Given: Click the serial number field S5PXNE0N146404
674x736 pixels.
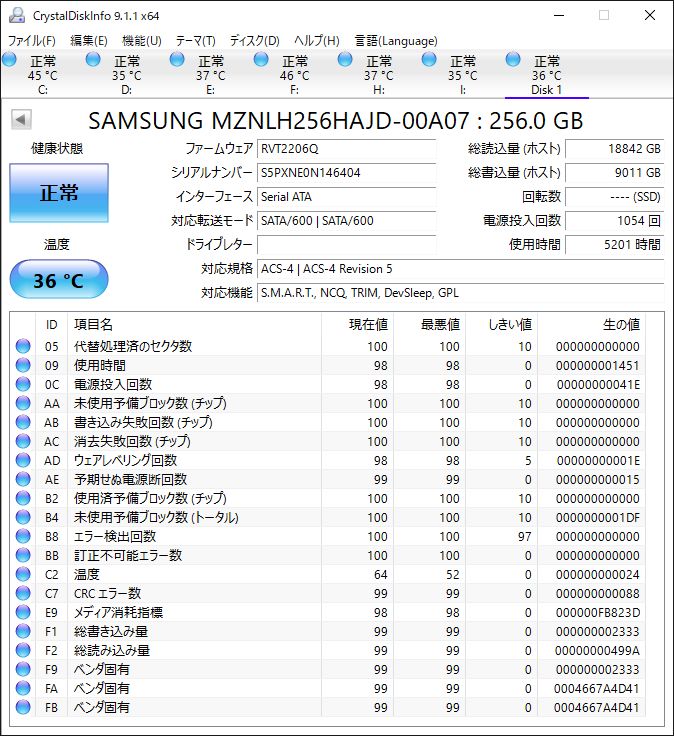Looking at the screenshot, I should point(346,173).
